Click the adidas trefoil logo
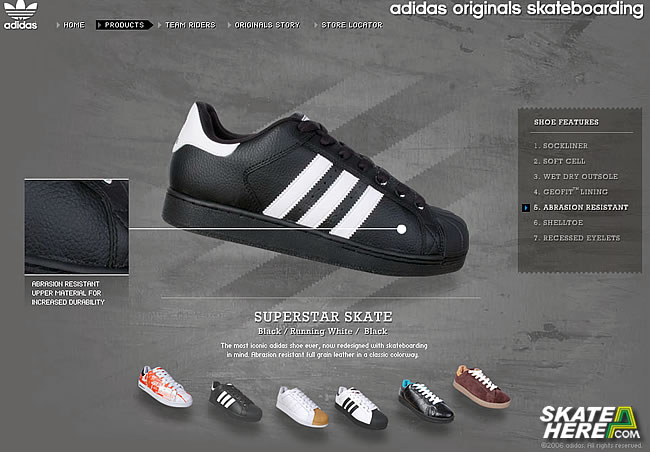The image size is (650, 452). 20,15
